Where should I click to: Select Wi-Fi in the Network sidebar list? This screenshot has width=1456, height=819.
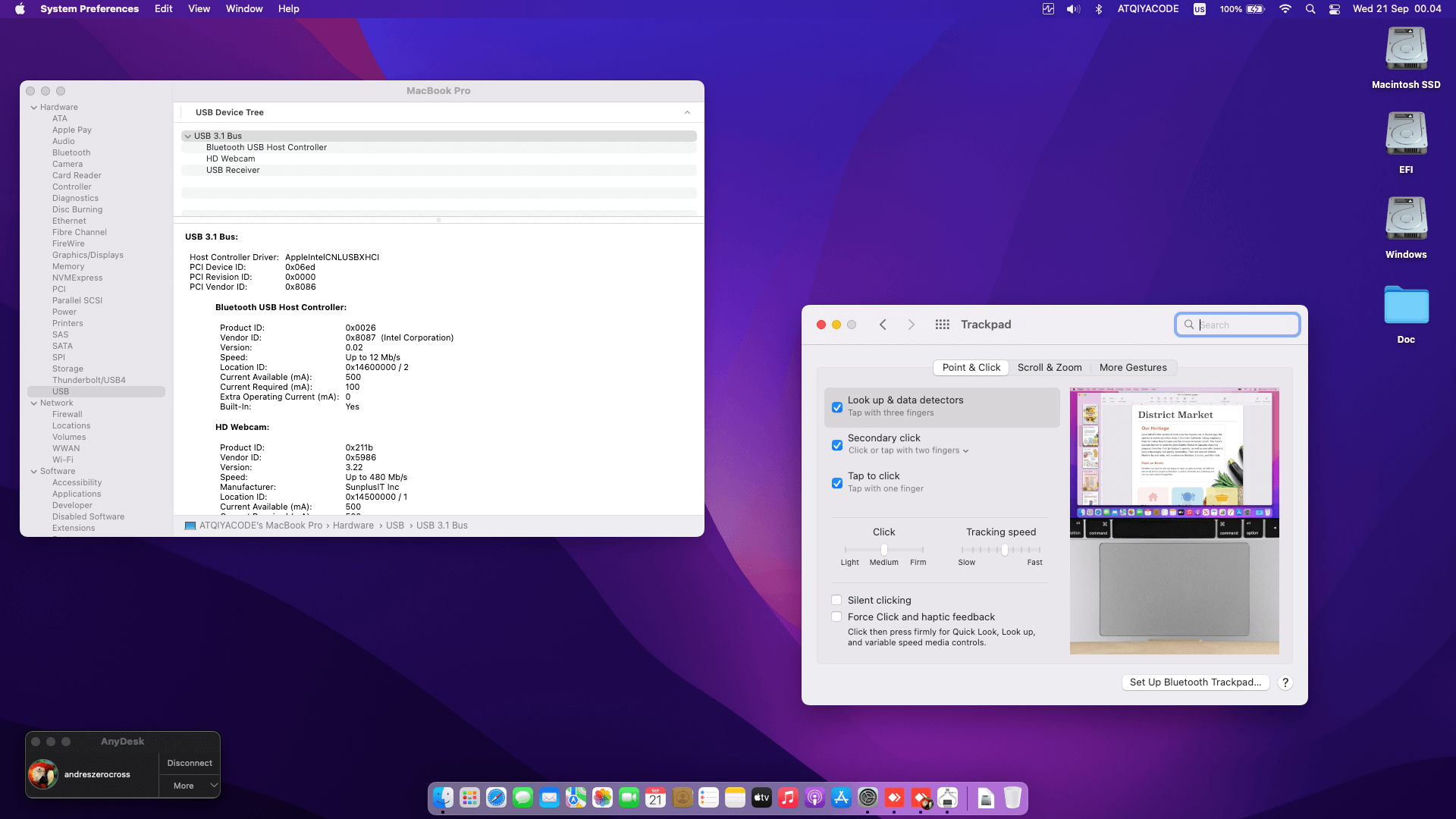[63, 460]
